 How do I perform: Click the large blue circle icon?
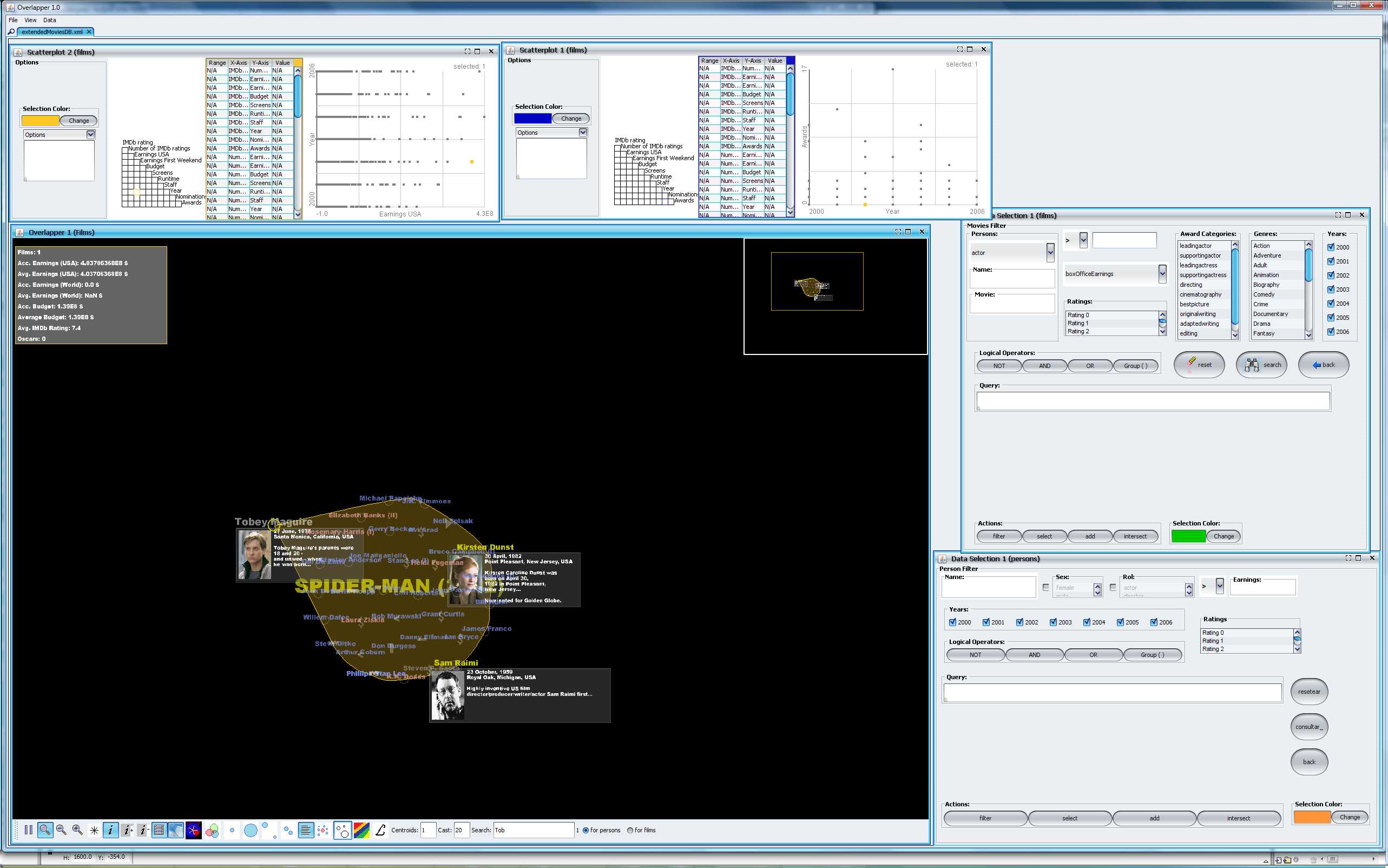point(251,830)
